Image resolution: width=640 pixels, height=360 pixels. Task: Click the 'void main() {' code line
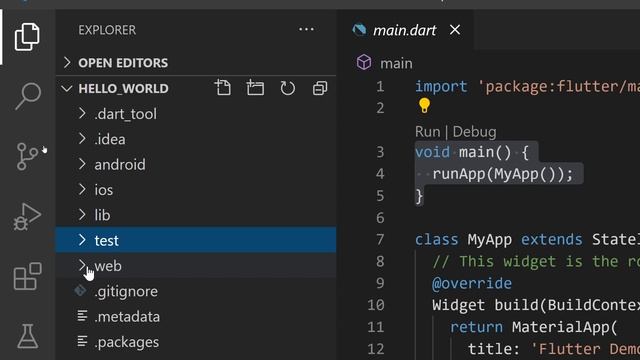[472, 152]
